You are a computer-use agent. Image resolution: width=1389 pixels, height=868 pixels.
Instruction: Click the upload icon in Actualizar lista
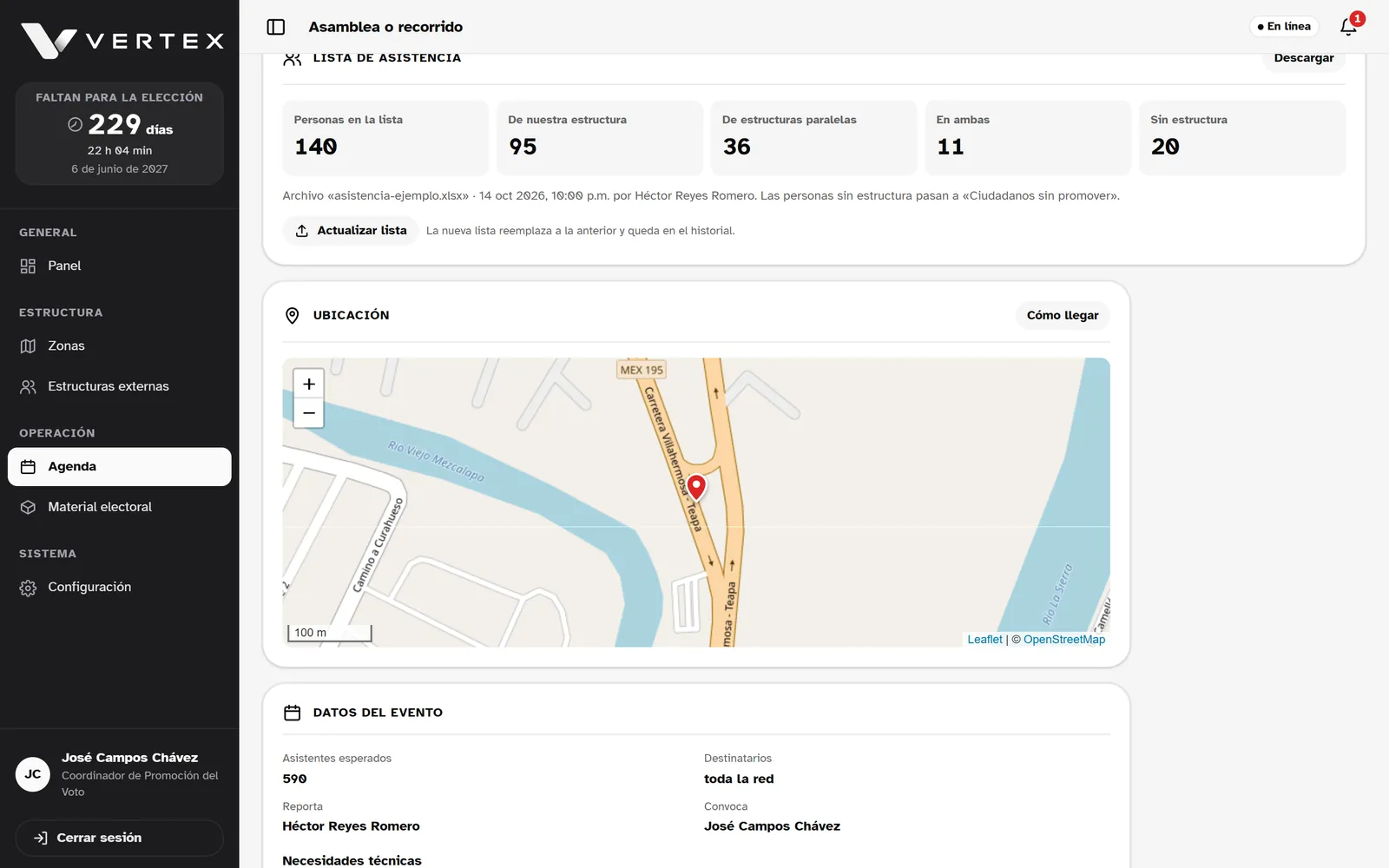pyautogui.click(x=302, y=231)
